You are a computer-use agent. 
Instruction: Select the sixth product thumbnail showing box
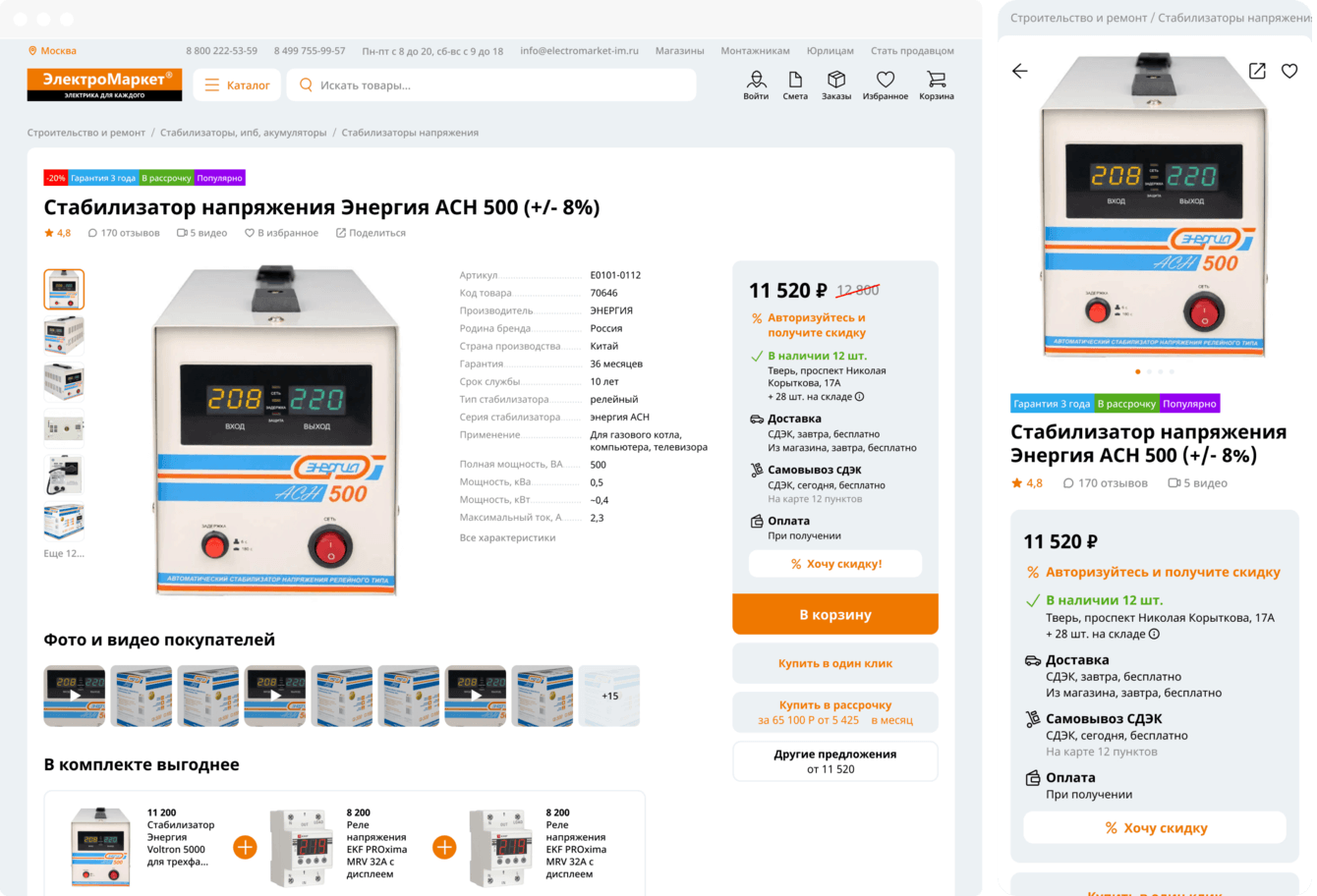tap(64, 522)
